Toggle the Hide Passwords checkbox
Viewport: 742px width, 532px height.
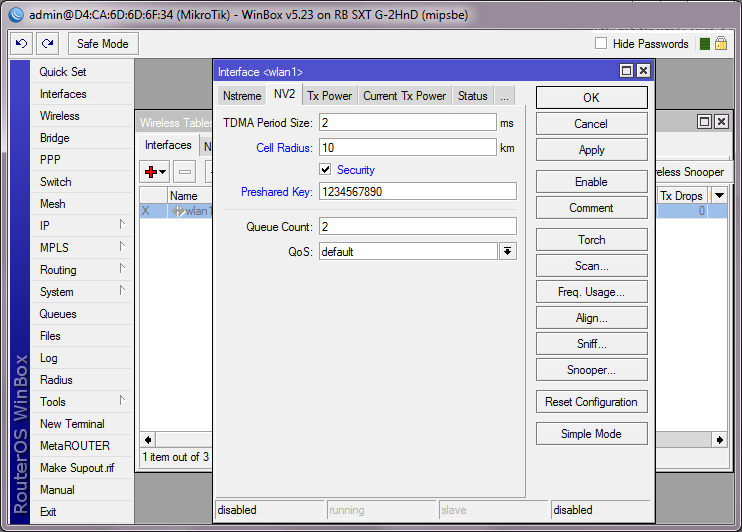click(601, 44)
